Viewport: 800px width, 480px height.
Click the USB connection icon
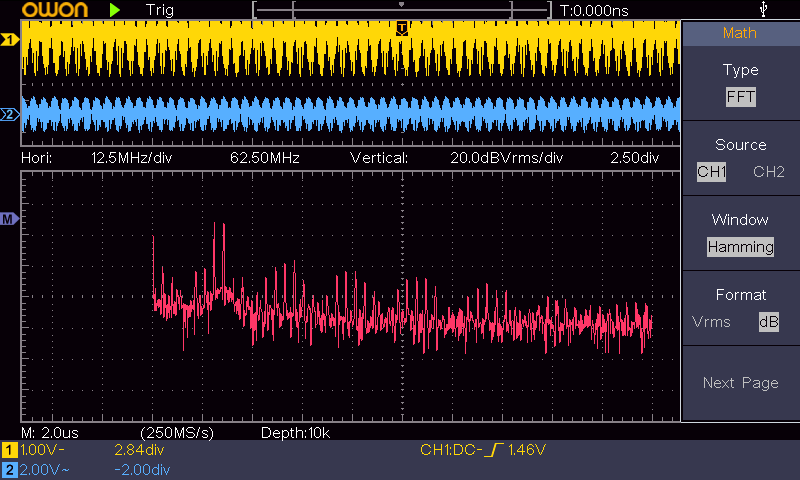pyautogui.click(x=765, y=10)
